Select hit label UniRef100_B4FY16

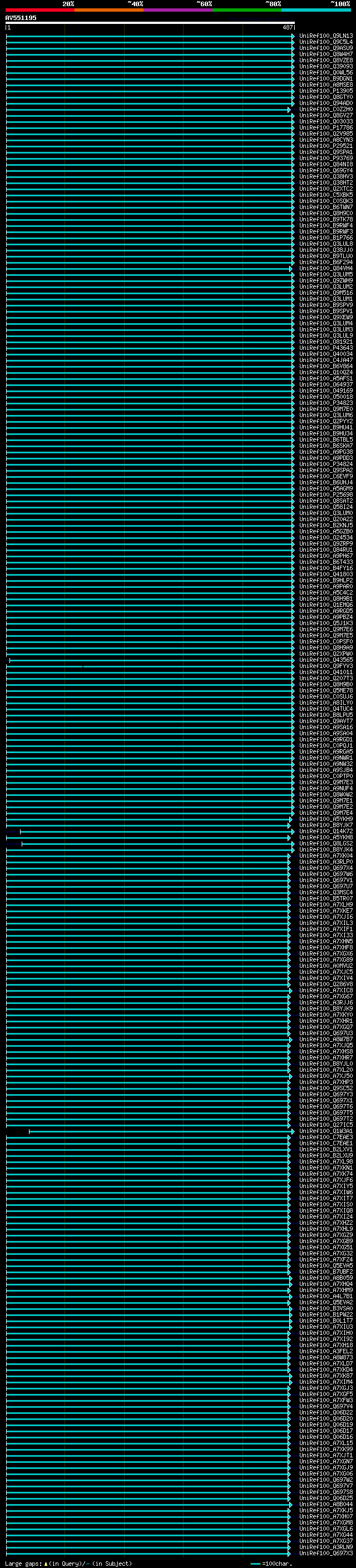325,568
